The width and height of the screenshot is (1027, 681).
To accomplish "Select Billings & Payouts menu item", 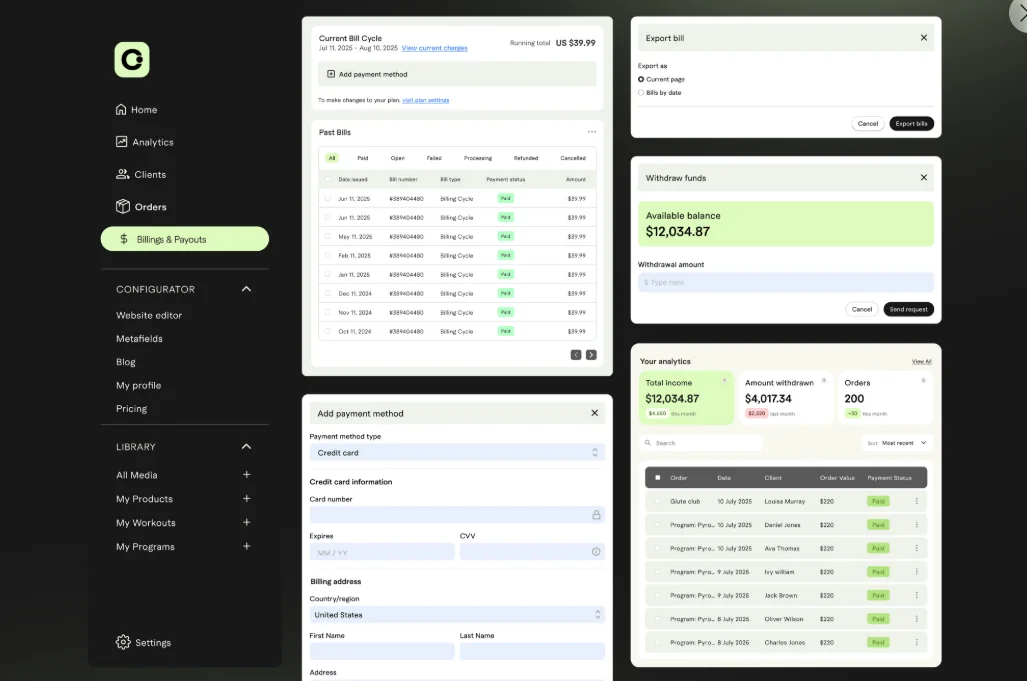I will (x=185, y=239).
